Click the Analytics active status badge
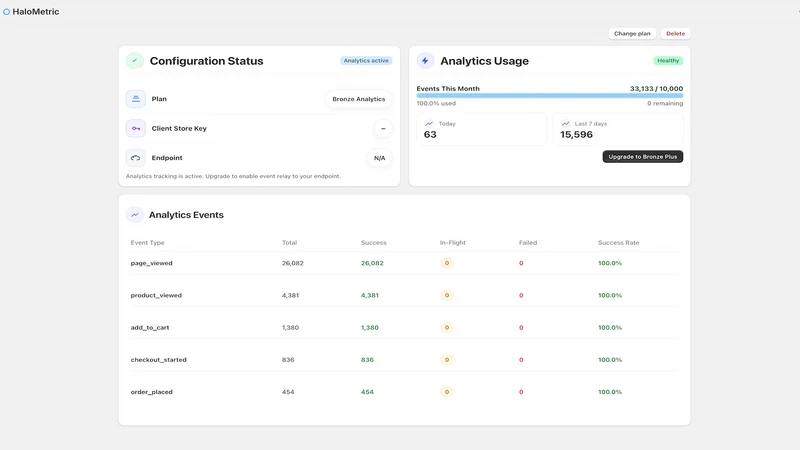The height and width of the screenshot is (450, 800). click(x=366, y=61)
